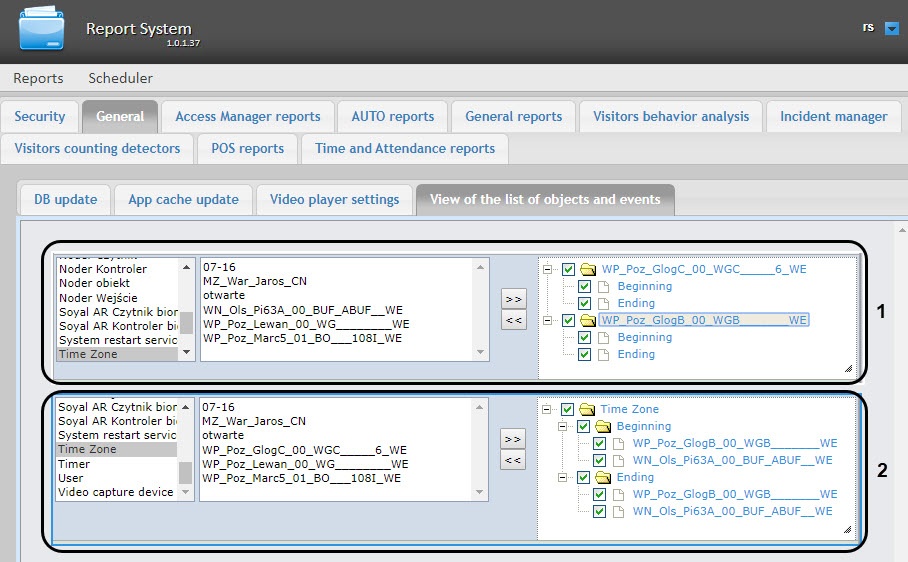Click the resize grip of the first tree panel

(x=848, y=370)
